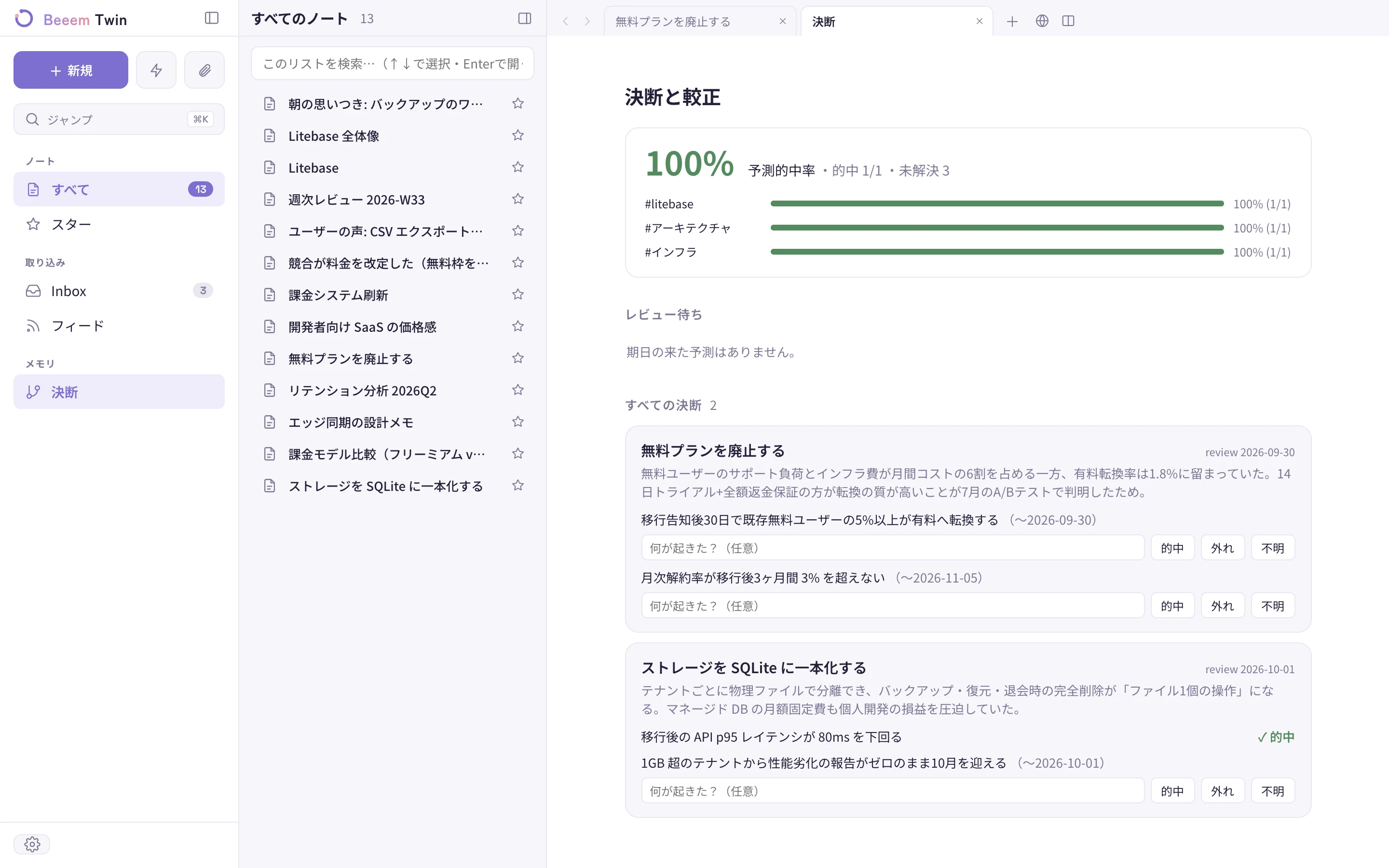Star the 週次レビュー 2026-W33 note
The image size is (1389, 868).
click(517, 199)
